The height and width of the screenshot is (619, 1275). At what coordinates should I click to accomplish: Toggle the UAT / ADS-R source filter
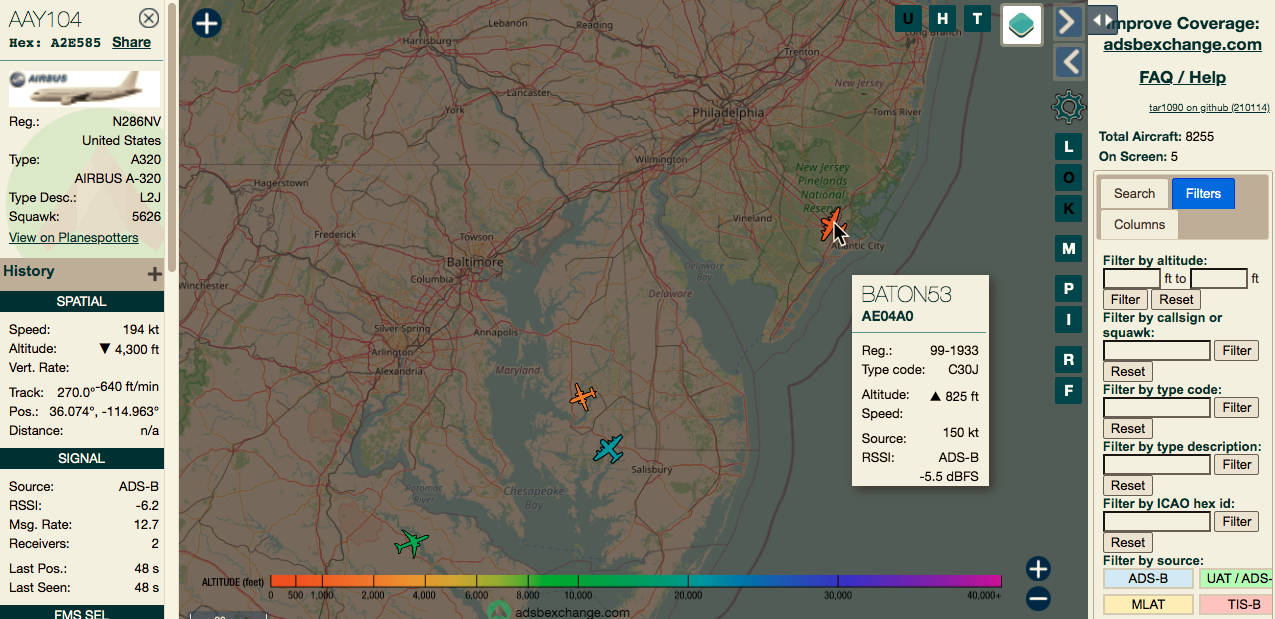point(1237,578)
